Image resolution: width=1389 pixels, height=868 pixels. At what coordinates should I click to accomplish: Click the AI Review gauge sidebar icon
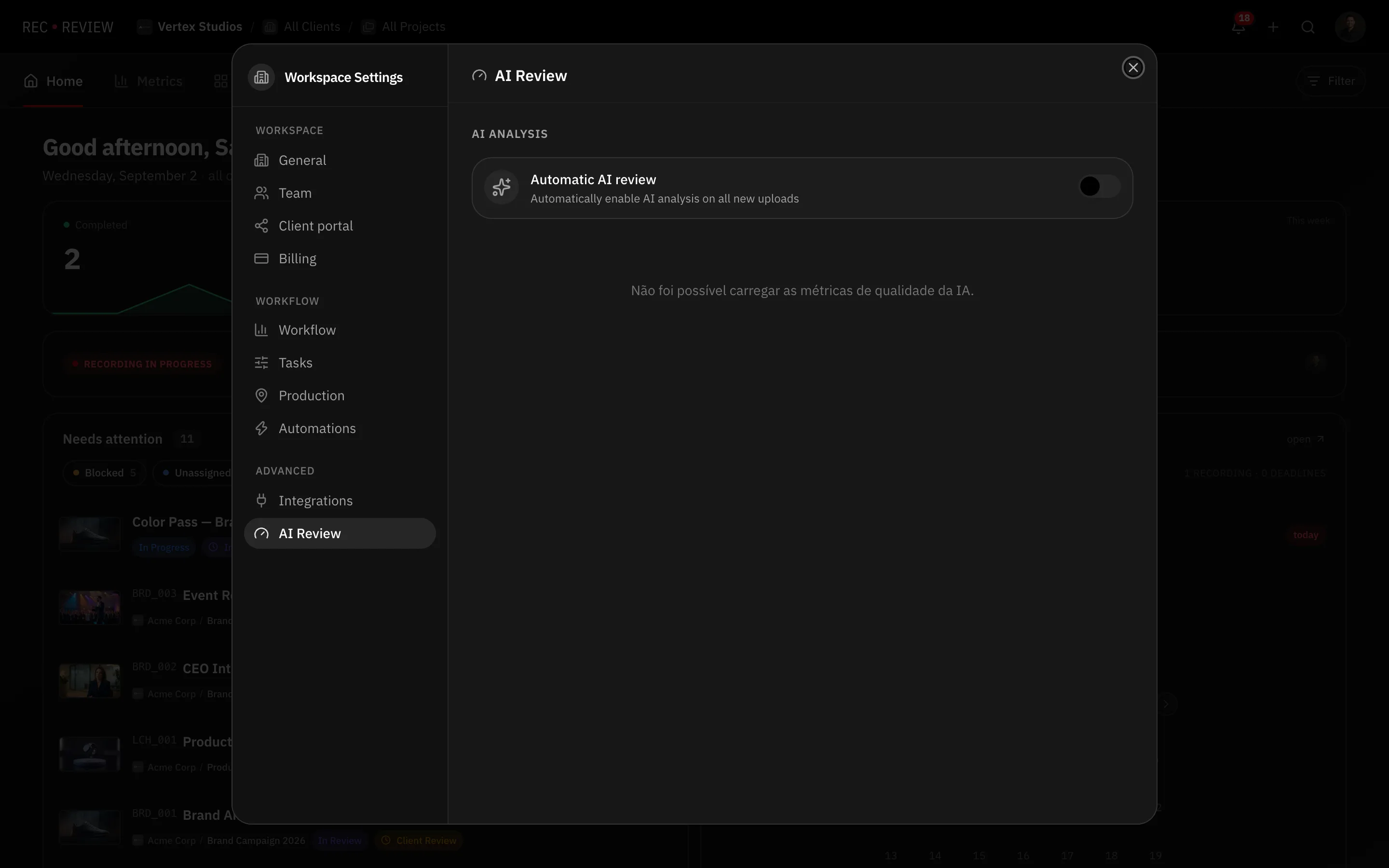coord(261,533)
